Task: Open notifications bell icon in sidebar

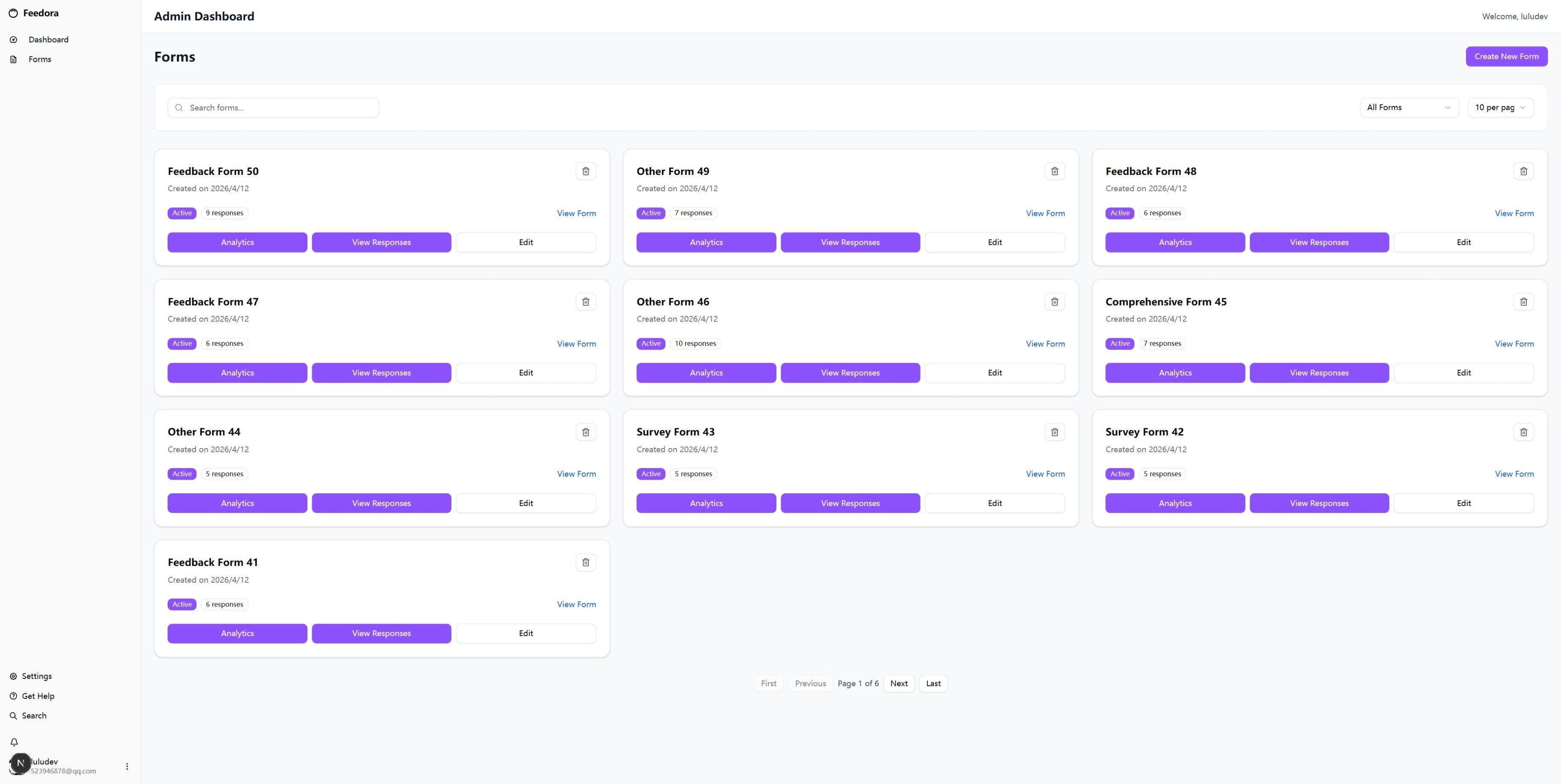Action: [x=14, y=742]
